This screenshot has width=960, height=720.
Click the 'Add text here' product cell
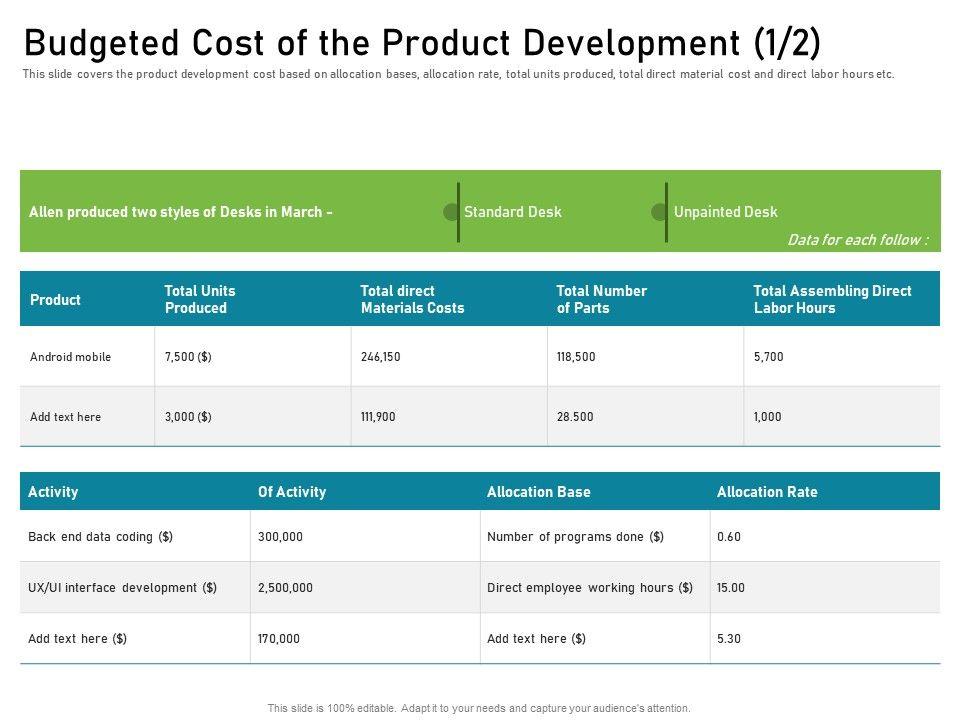(66, 417)
